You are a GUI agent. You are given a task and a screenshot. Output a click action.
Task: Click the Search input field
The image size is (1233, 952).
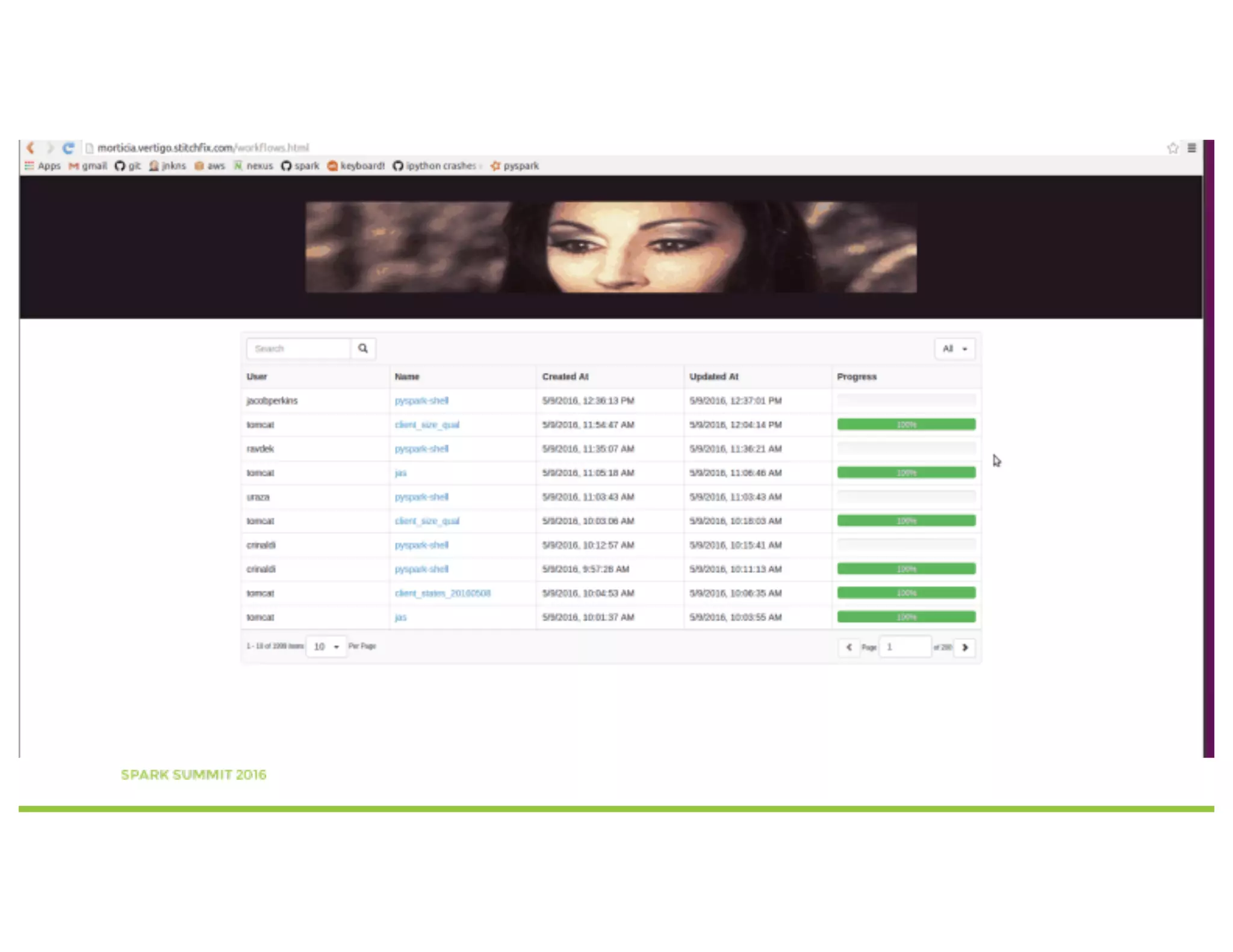tap(299, 348)
